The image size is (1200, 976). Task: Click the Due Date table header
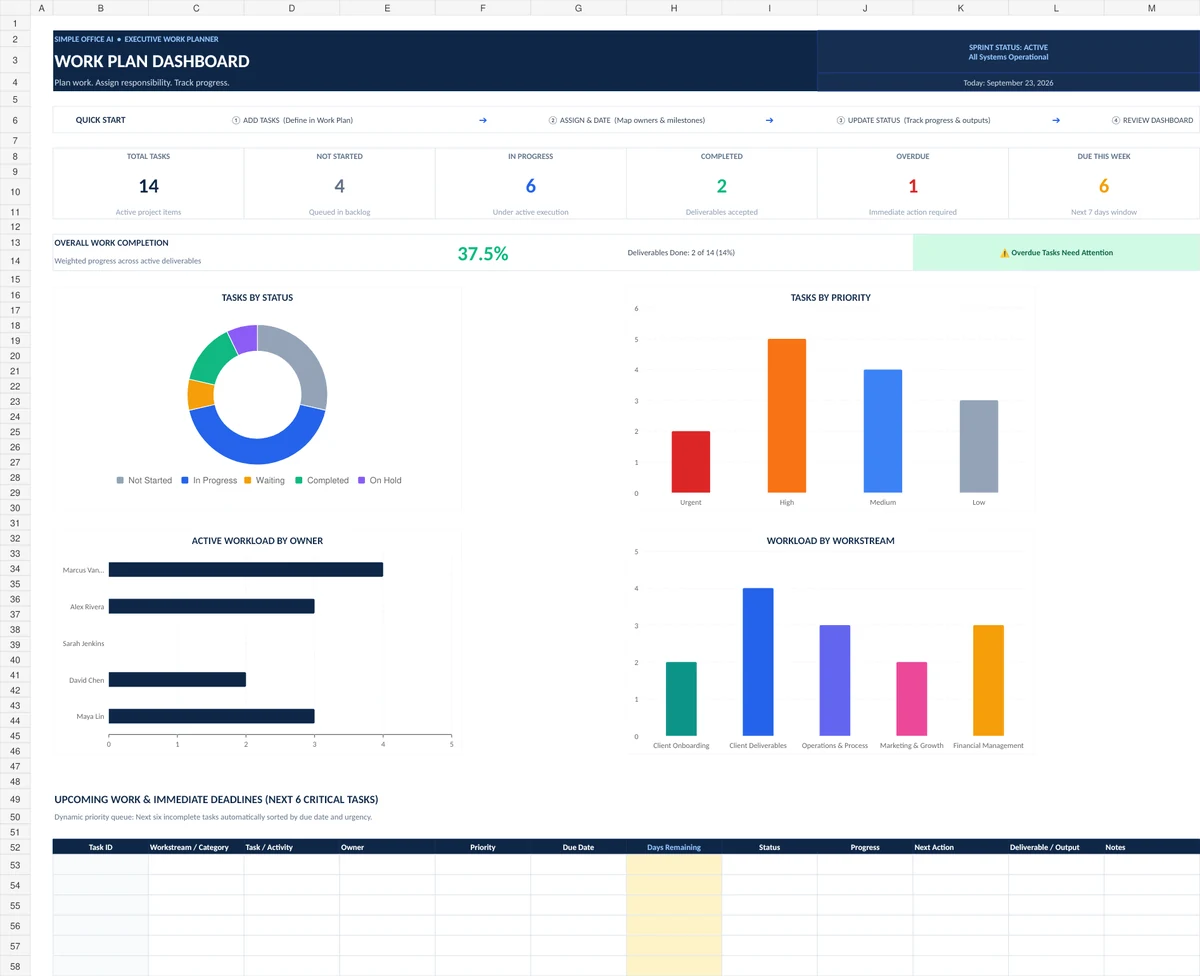tap(578, 847)
